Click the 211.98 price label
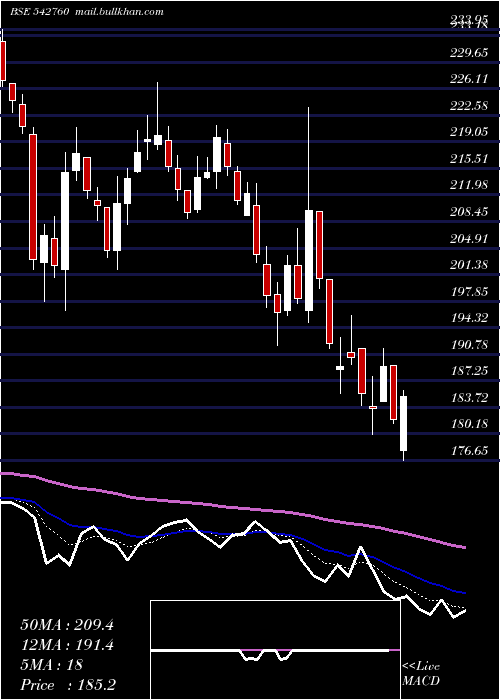Screen dimensions: 500x700 point(469,185)
